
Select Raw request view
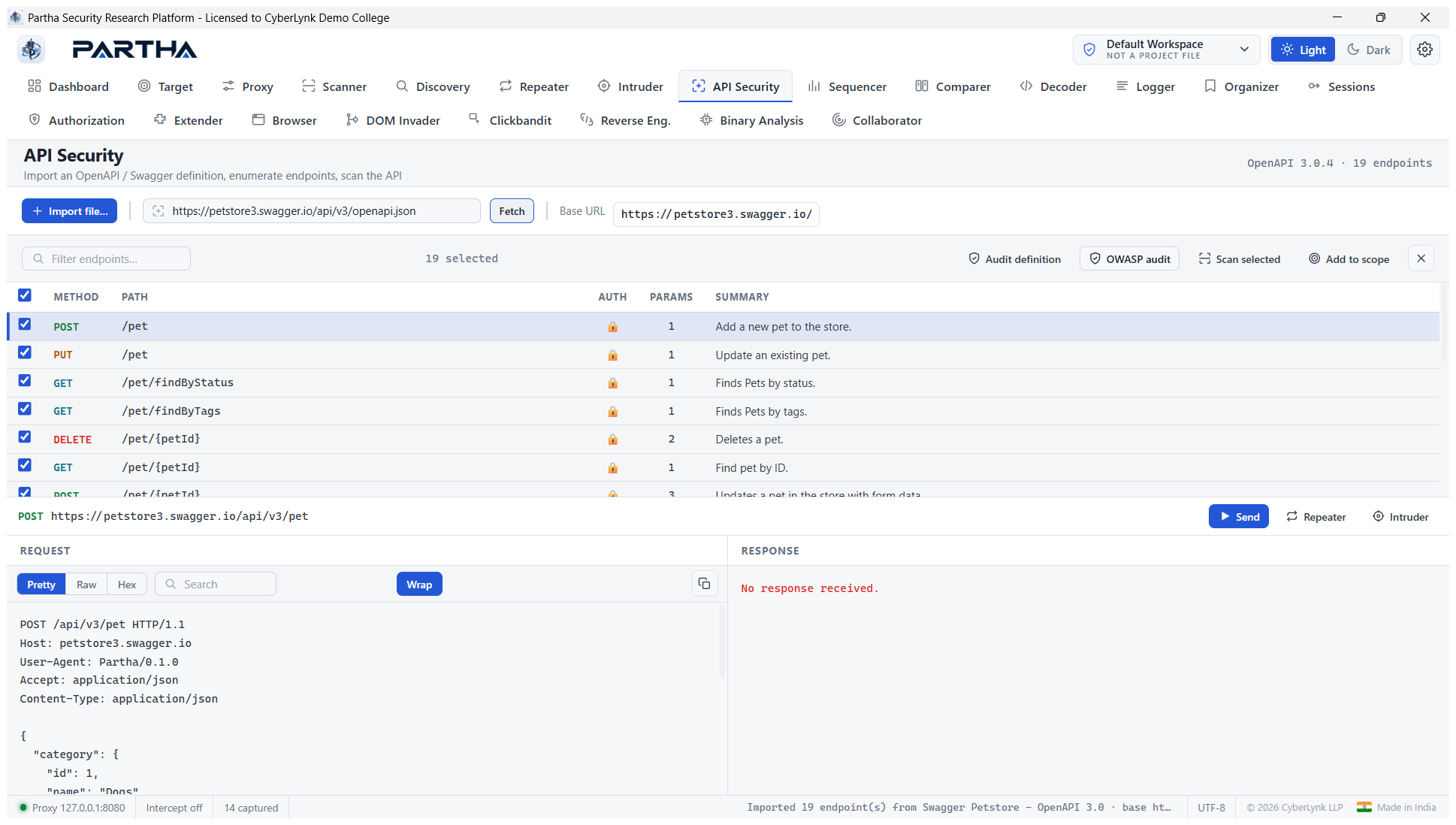click(x=86, y=584)
